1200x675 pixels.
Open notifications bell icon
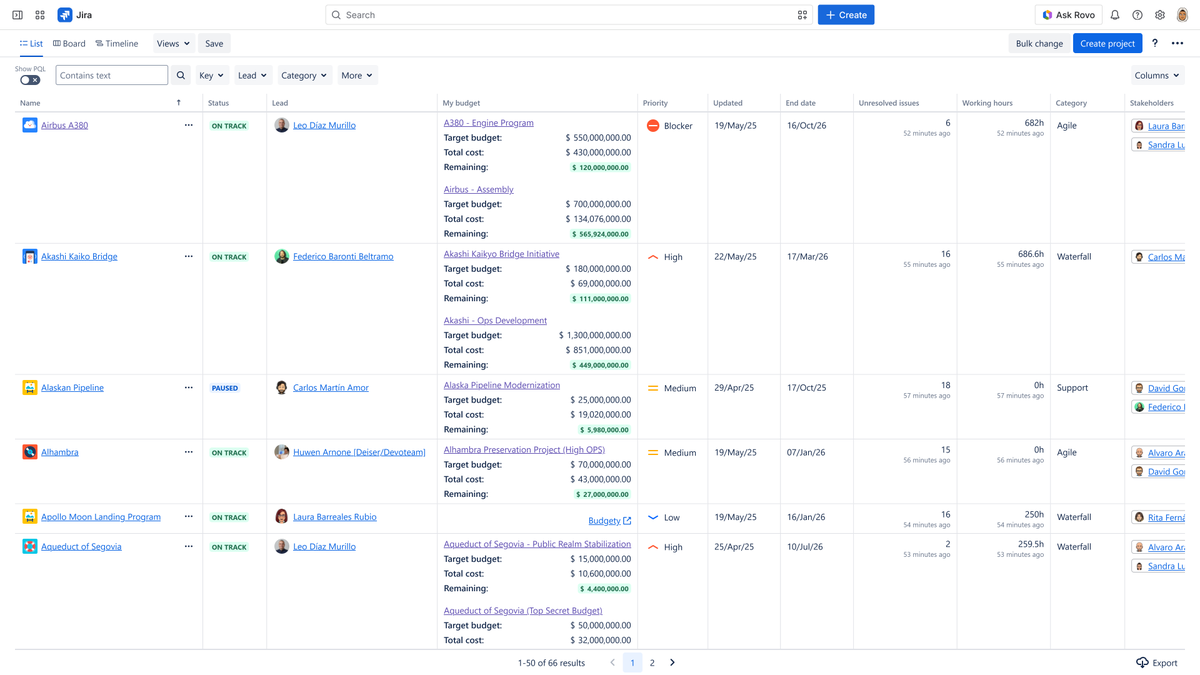click(x=1115, y=15)
